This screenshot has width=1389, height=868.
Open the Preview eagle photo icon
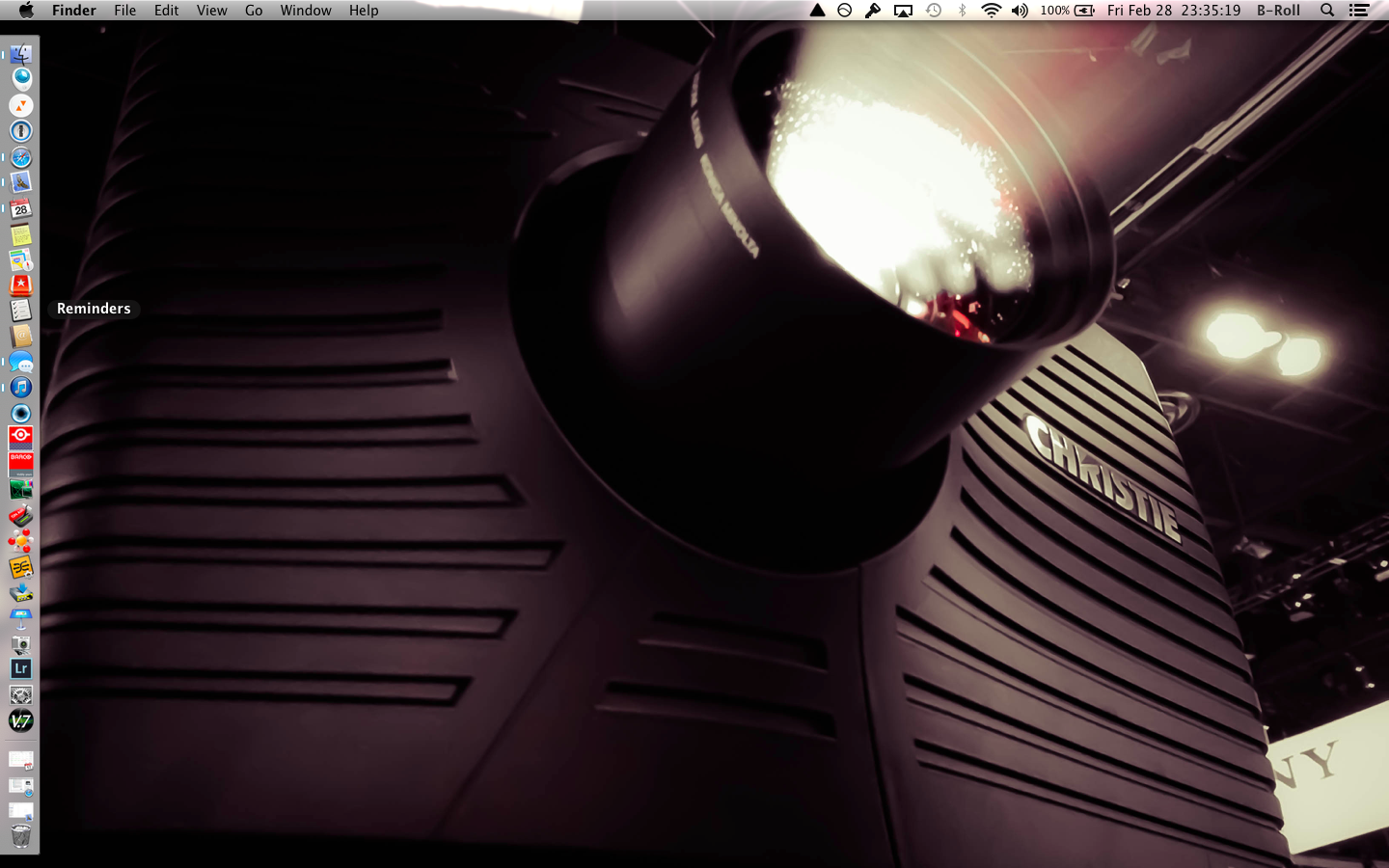(x=21, y=182)
